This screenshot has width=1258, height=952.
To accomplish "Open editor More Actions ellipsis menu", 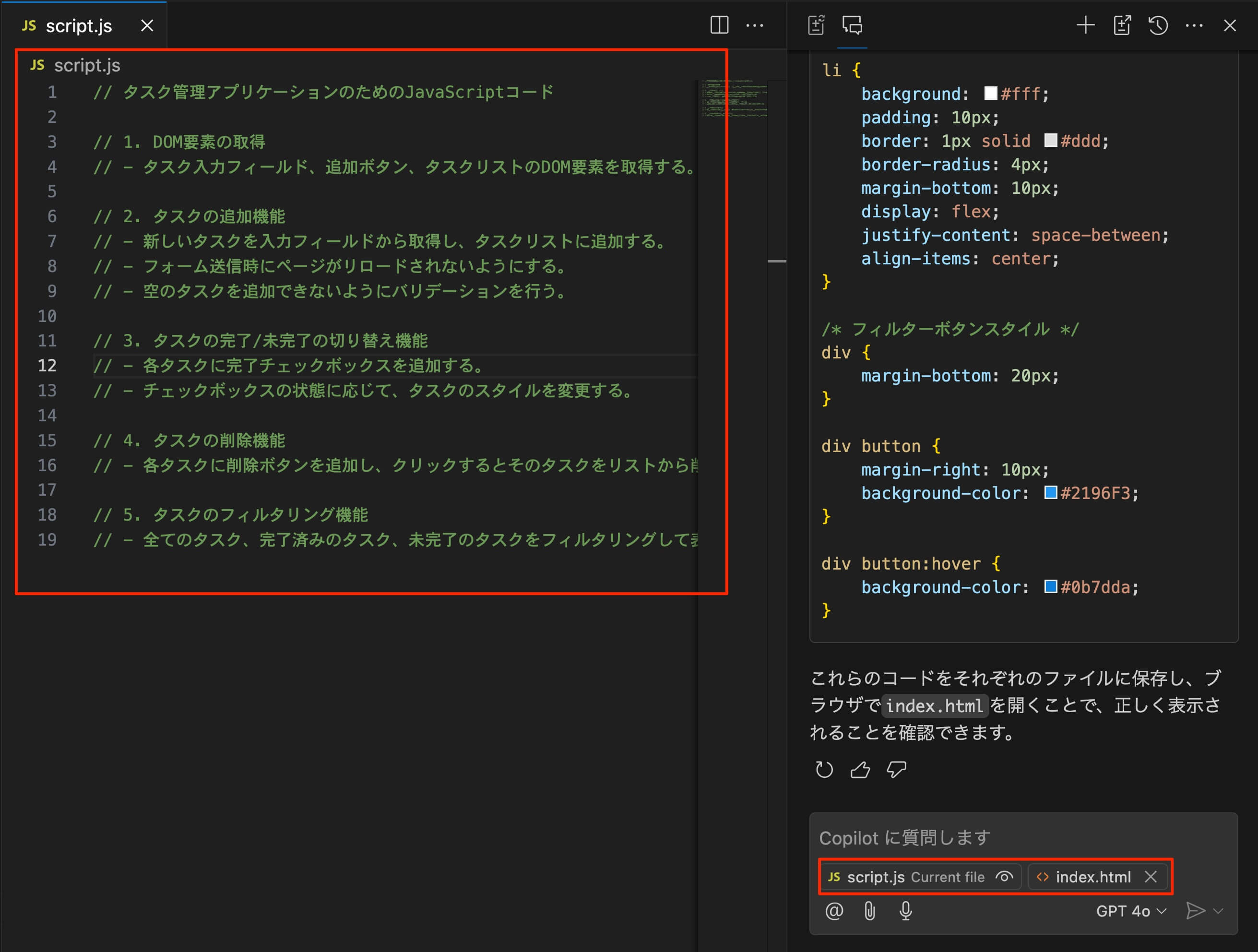I will [755, 25].
